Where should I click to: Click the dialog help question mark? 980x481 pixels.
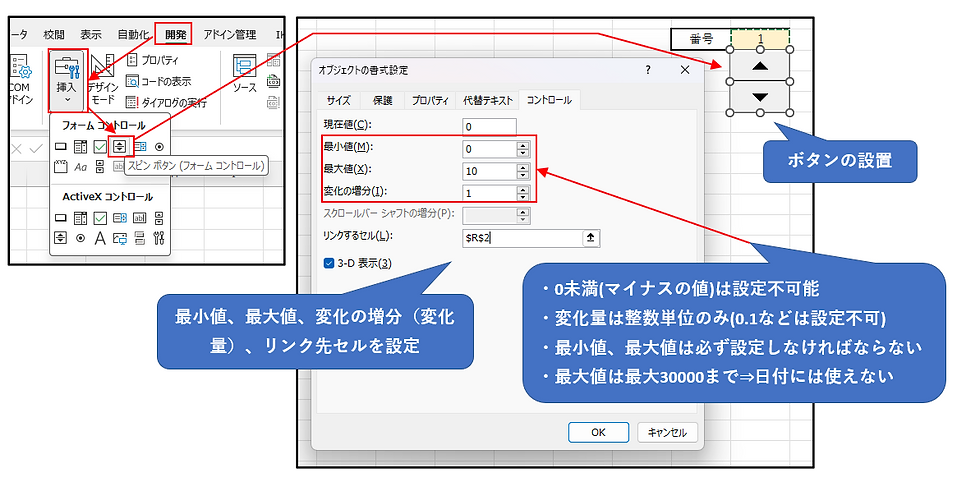pos(648,70)
